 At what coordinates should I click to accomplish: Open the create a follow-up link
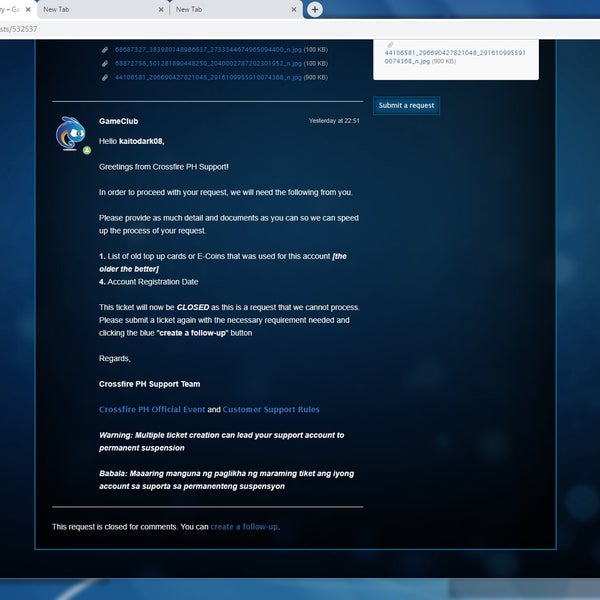click(244, 526)
